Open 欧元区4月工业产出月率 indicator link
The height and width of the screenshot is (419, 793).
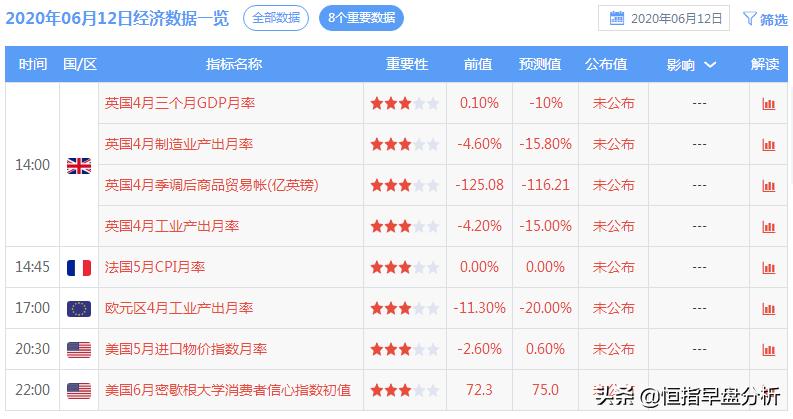179,308
